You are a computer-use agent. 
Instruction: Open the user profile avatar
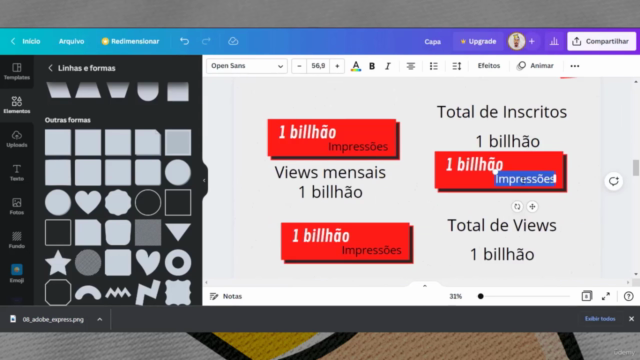pos(516,41)
